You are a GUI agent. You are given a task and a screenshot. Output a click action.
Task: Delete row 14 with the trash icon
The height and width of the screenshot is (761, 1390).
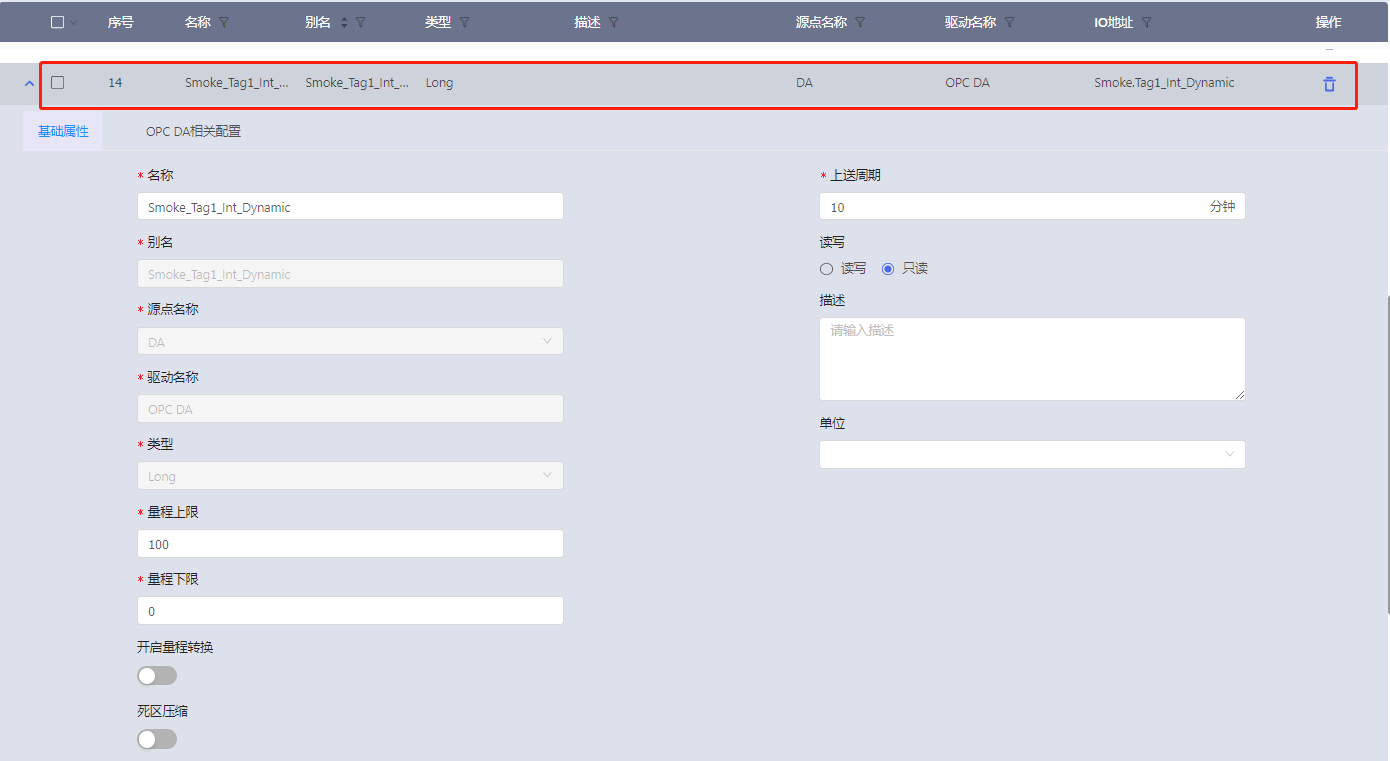(1329, 84)
